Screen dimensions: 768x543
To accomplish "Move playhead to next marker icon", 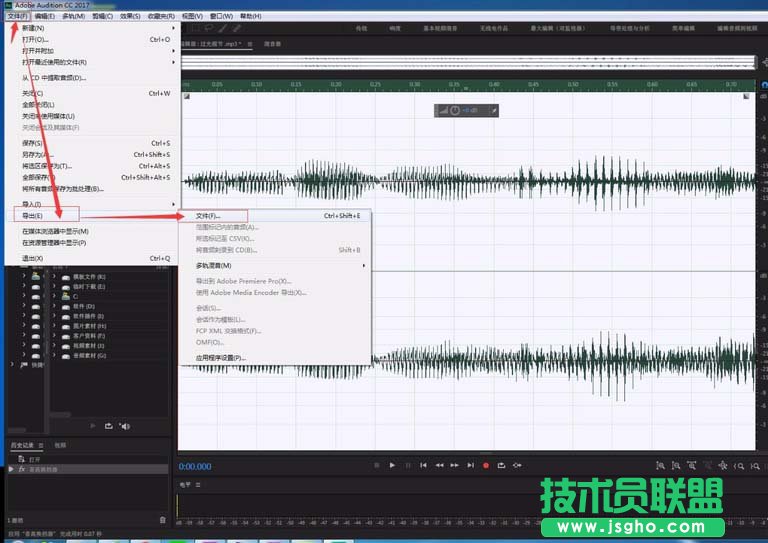I will pyautogui.click(x=470, y=465).
